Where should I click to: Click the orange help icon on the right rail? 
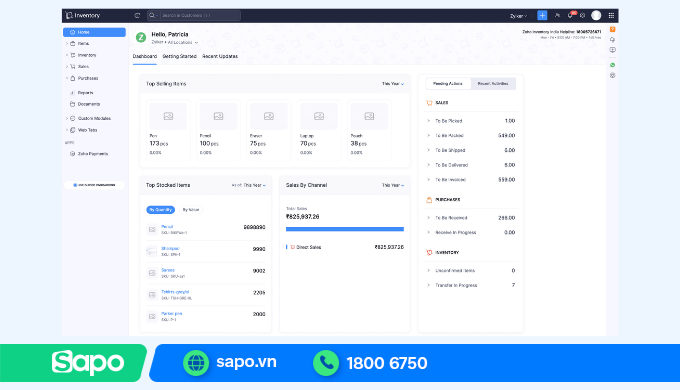point(612,29)
